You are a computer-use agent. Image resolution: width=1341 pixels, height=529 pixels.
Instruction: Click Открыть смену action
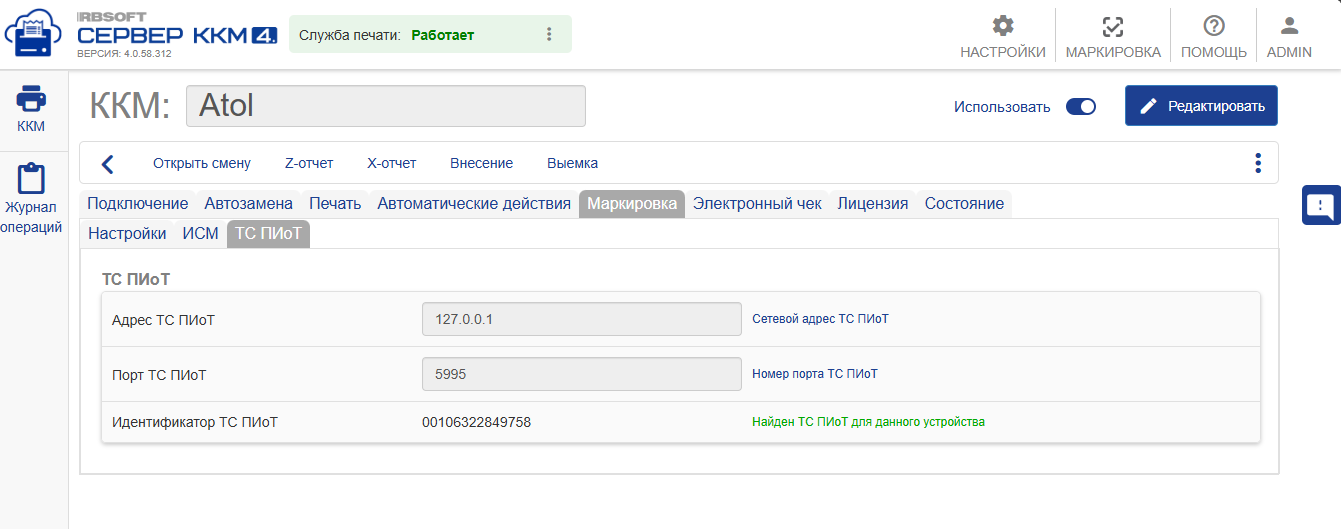click(202, 163)
